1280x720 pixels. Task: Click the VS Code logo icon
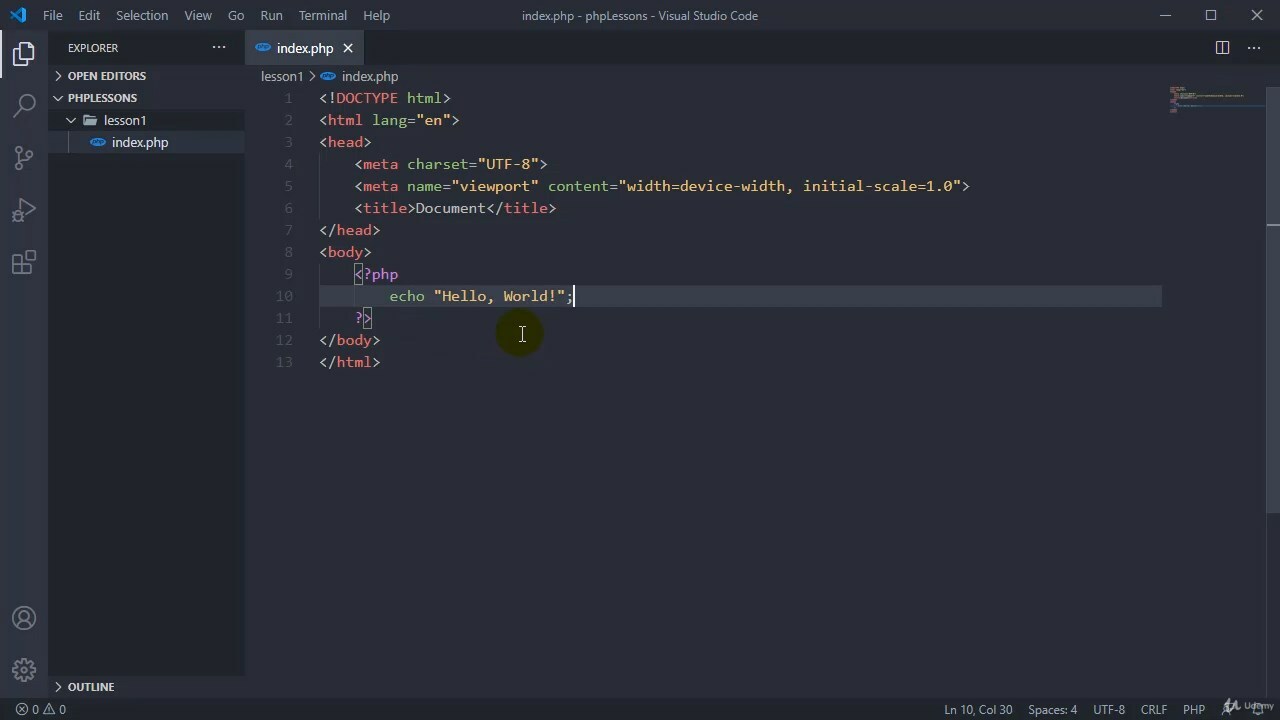tap(17, 15)
